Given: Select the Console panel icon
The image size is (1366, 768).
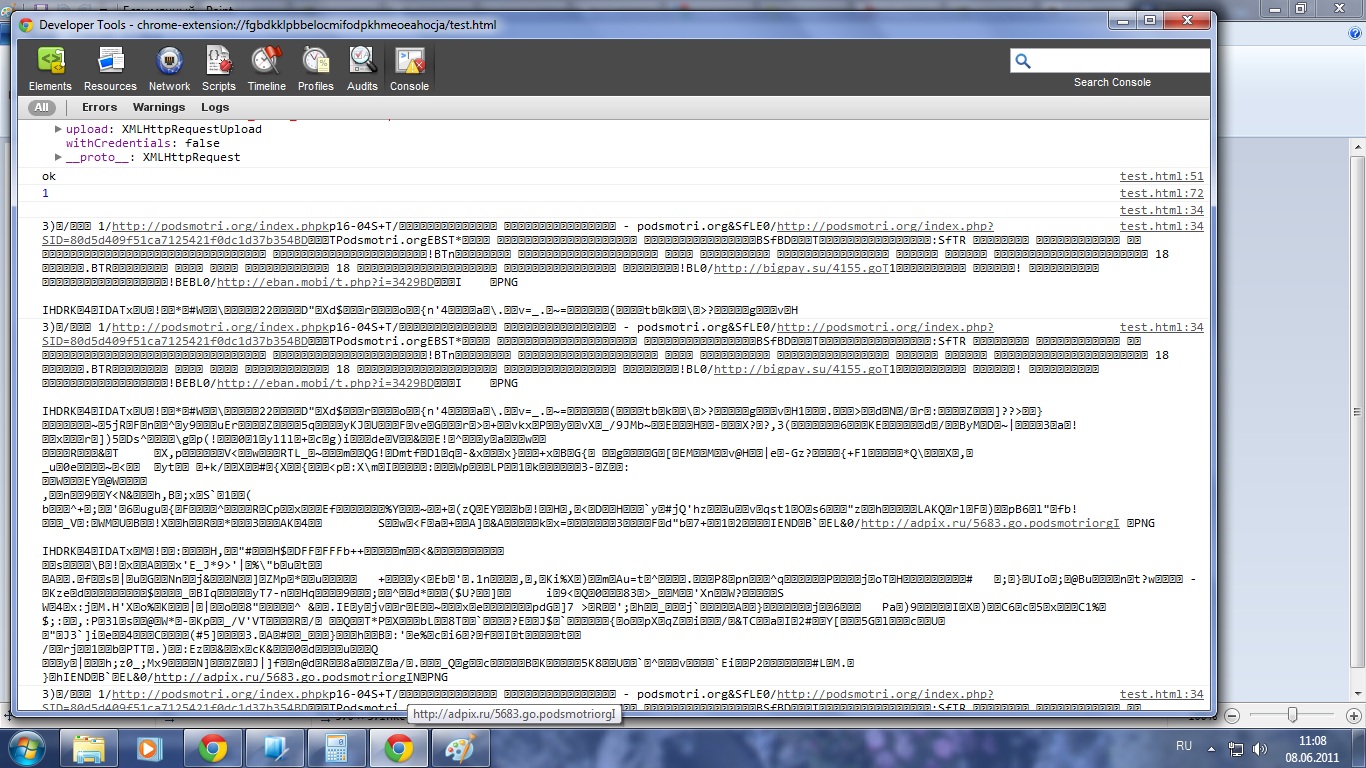Looking at the screenshot, I should (409, 68).
